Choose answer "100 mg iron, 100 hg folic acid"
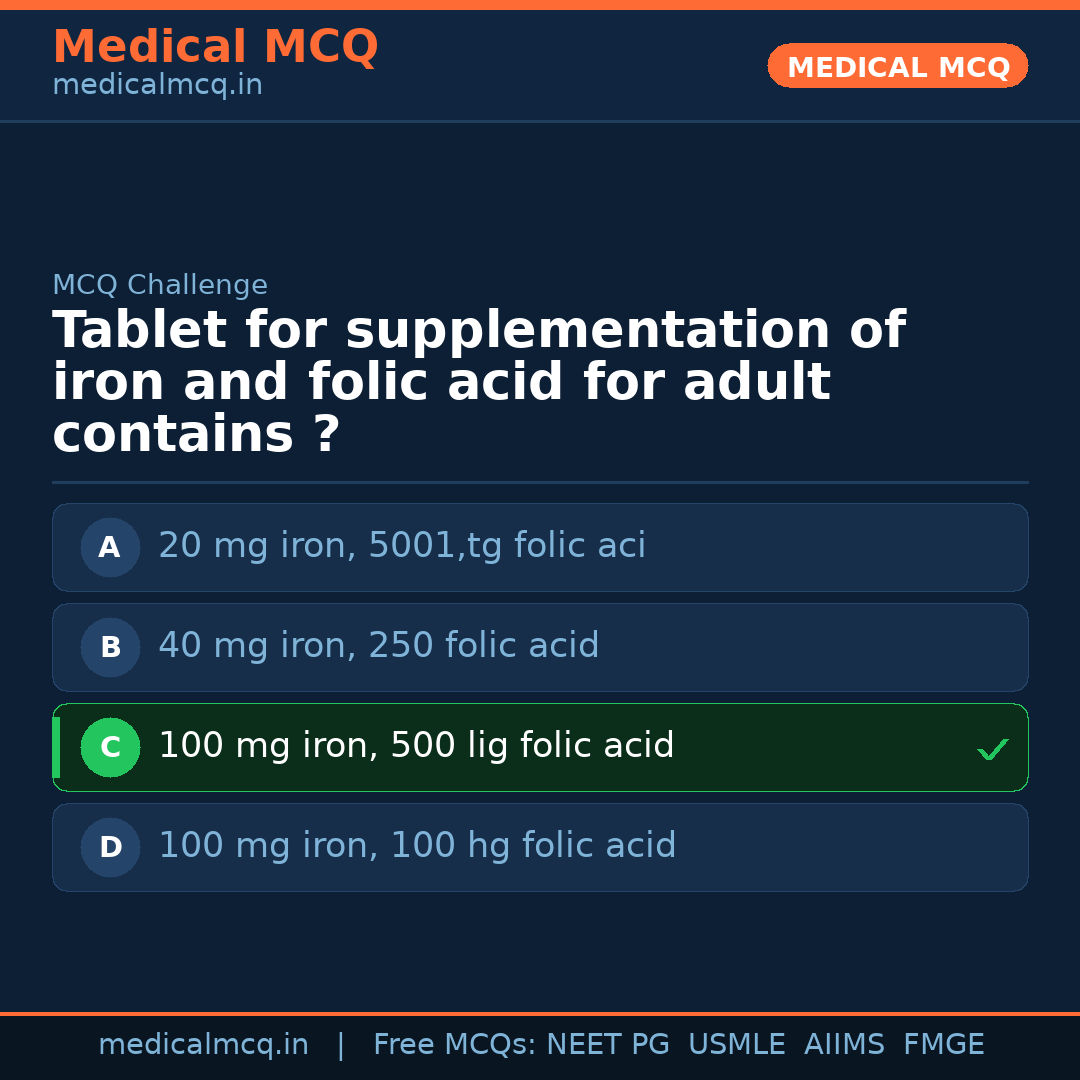The width and height of the screenshot is (1080, 1080). tap(417, 846)
